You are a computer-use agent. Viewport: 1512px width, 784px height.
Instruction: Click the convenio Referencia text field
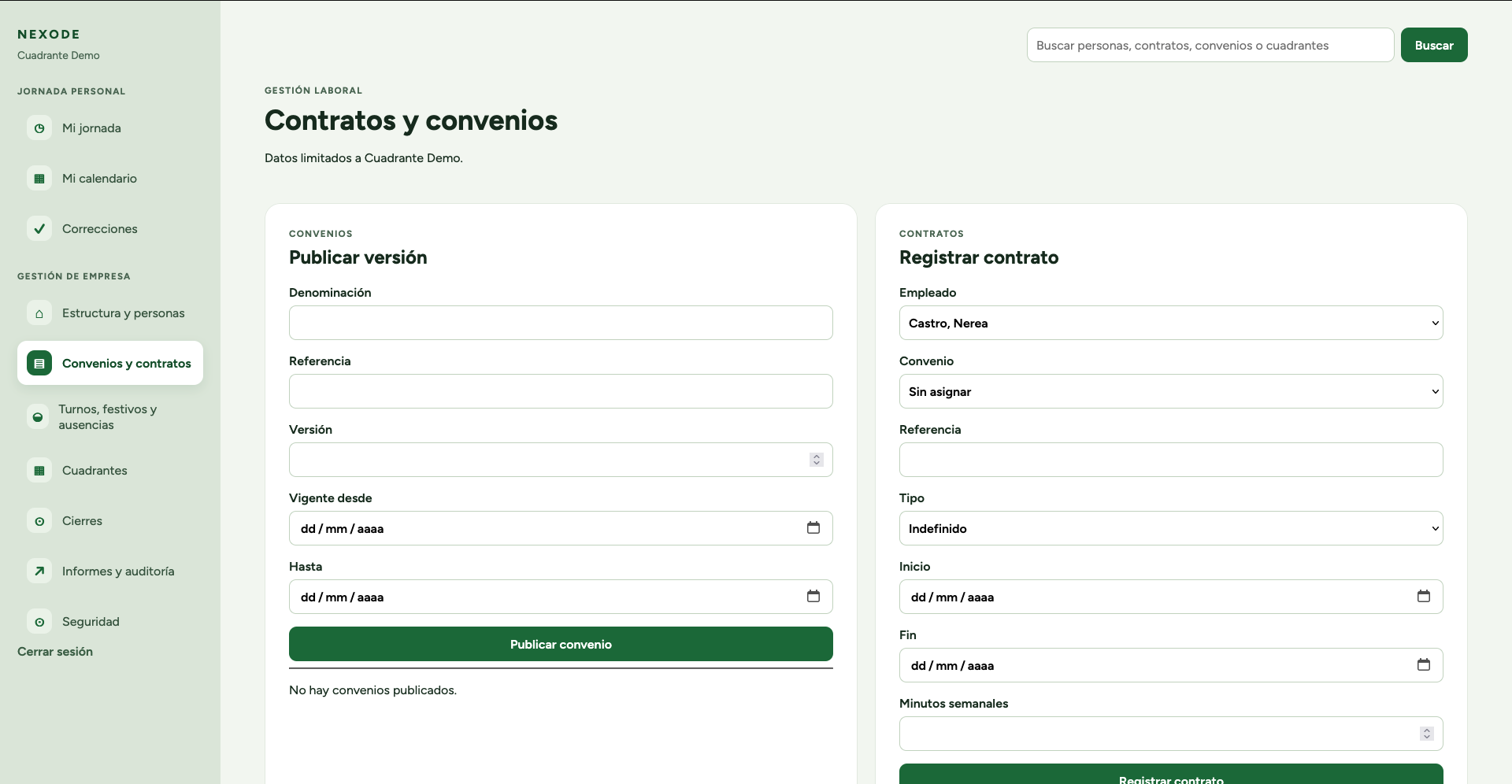coord(561,391)
